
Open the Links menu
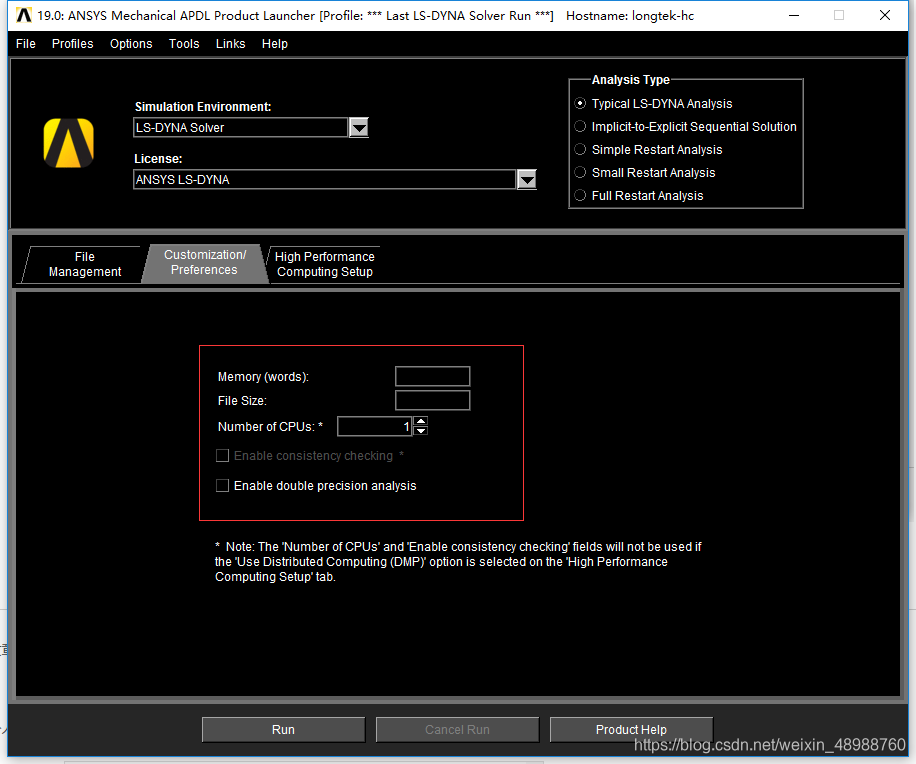(x=230, y=44)
